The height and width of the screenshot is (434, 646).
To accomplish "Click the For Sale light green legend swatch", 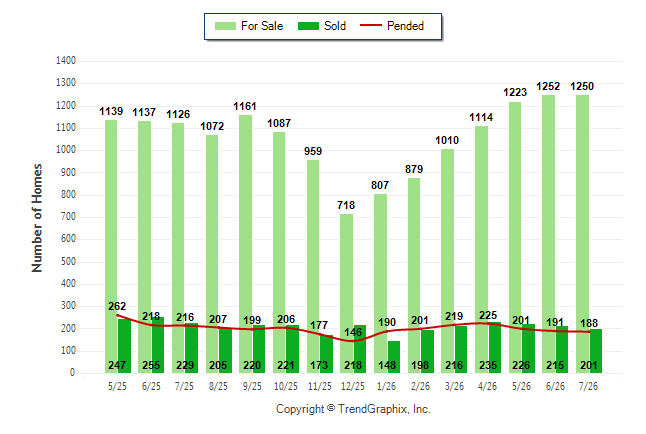I will (225, 26).
